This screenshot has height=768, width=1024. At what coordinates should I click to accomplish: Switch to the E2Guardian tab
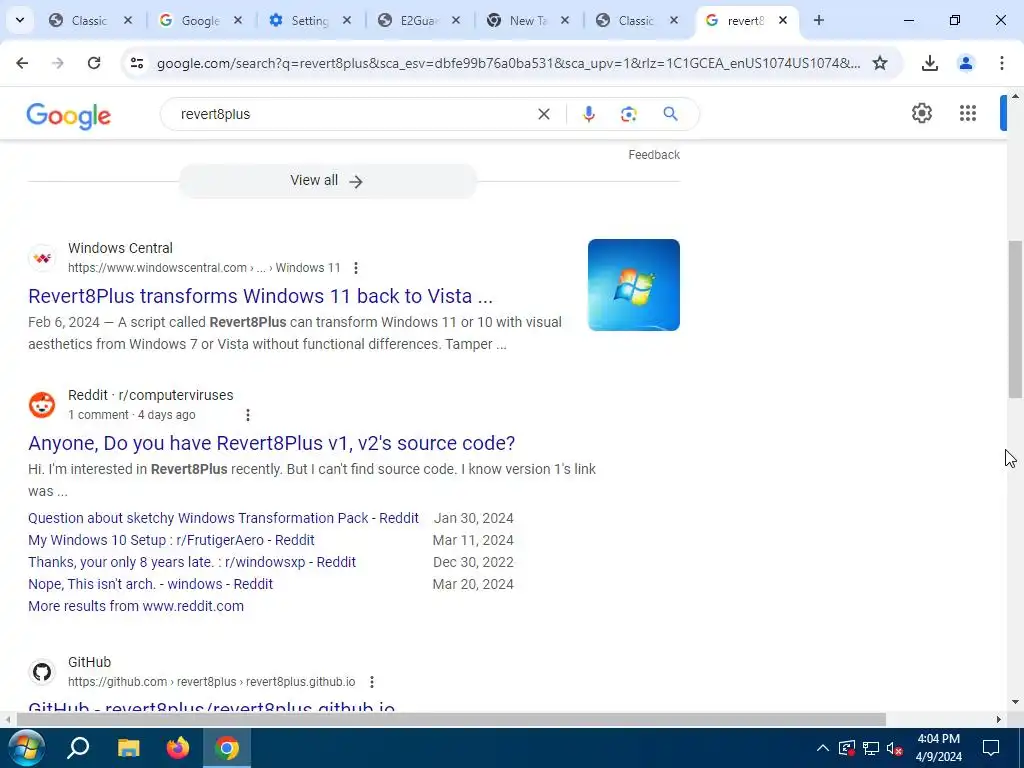point(418,20)
